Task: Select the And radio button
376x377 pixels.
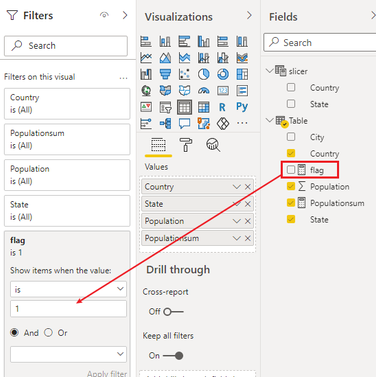Action: coord(14,332)
